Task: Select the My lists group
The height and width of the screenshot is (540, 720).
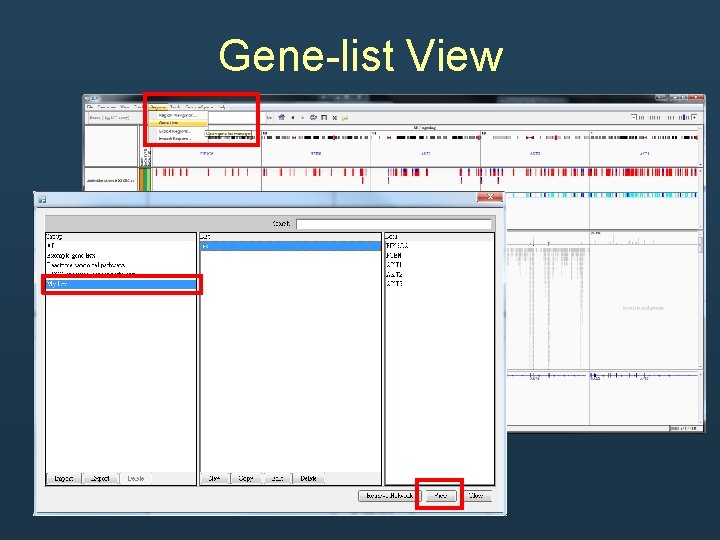Action: tap(121, 284)
